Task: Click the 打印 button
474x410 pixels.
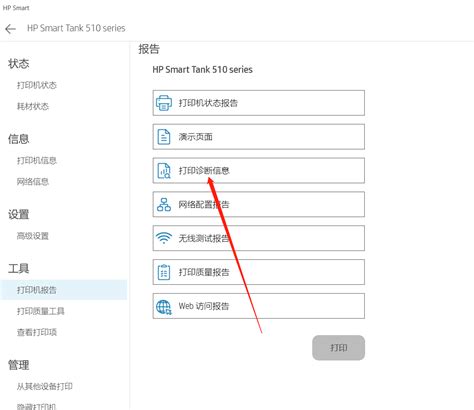Action: [338, 348]
